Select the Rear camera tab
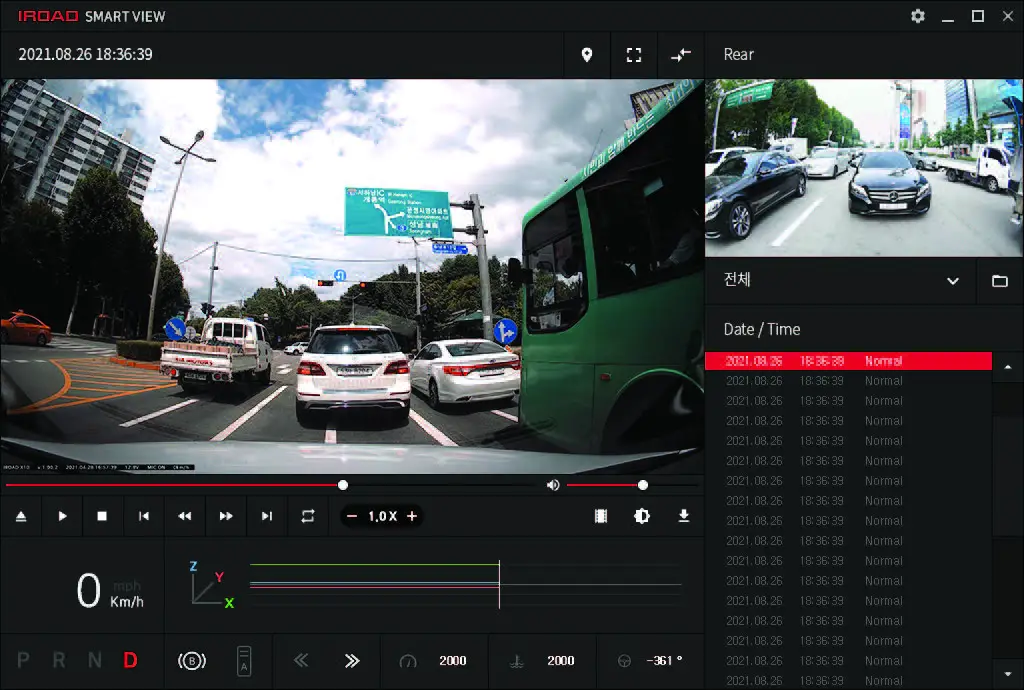The width and height of the screenshot is (1024, 690). pyautogui.click(x=739, y=55)
